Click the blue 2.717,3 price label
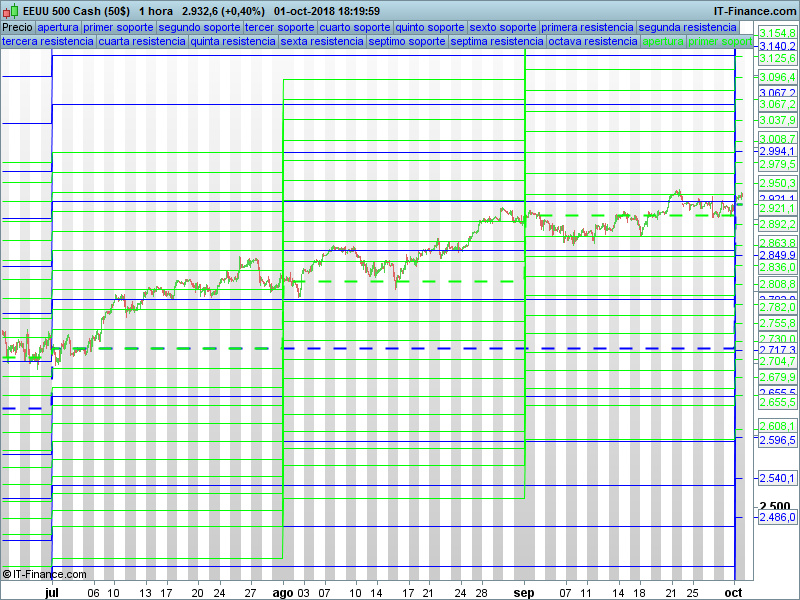Viewport: 800px width, 600px height. [x=777, y=350]
